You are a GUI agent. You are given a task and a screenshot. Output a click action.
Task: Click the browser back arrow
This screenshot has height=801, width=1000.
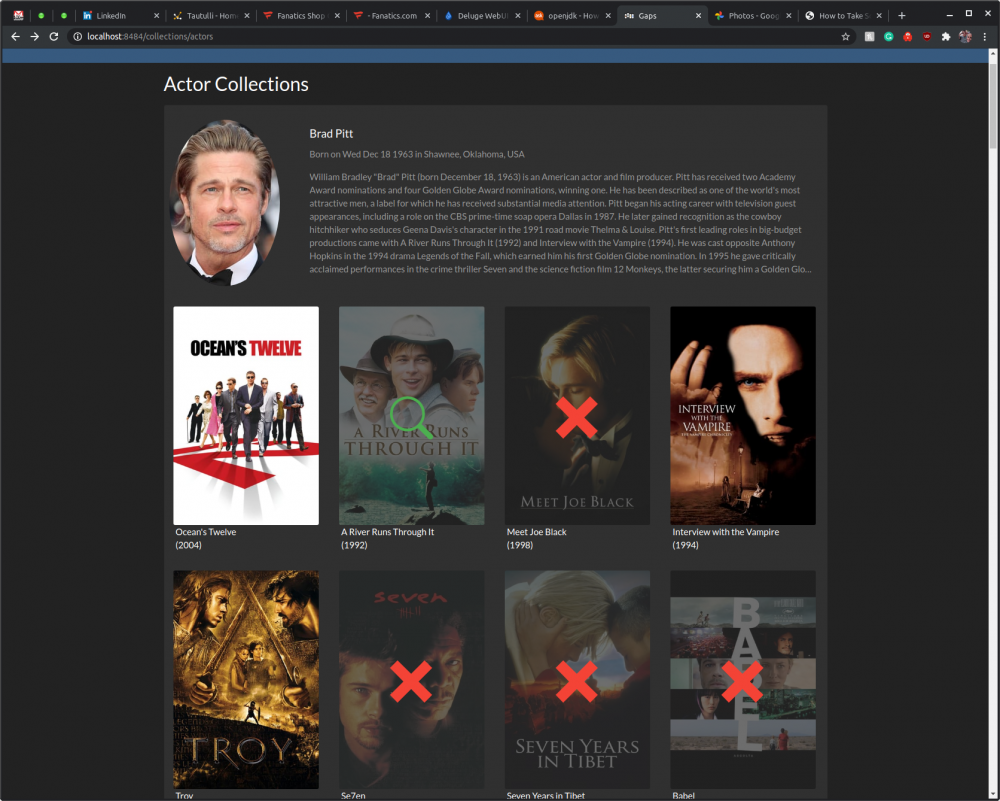(15, 36)
